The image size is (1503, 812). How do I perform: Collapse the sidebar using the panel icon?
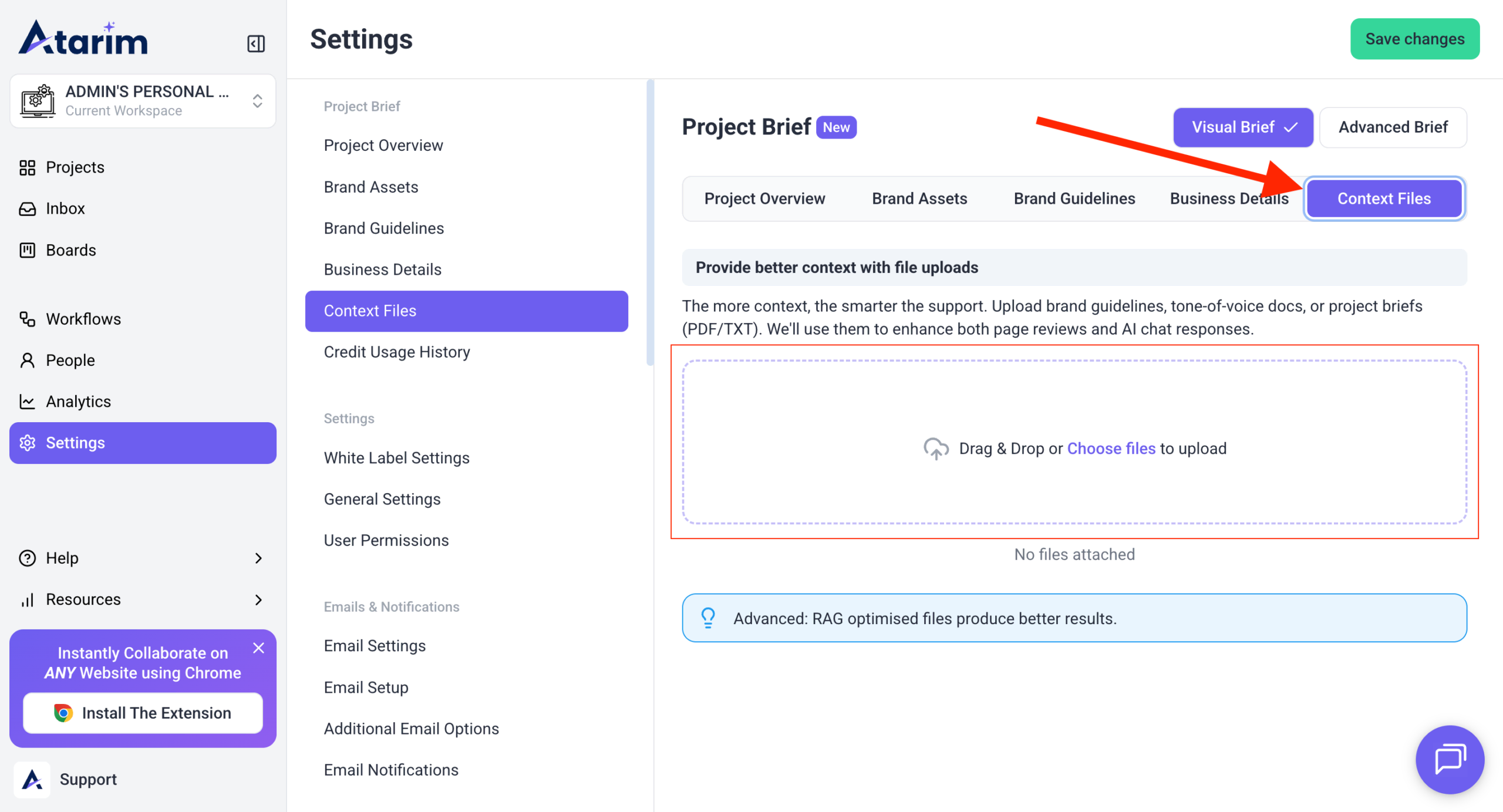[x=255, y=43]
